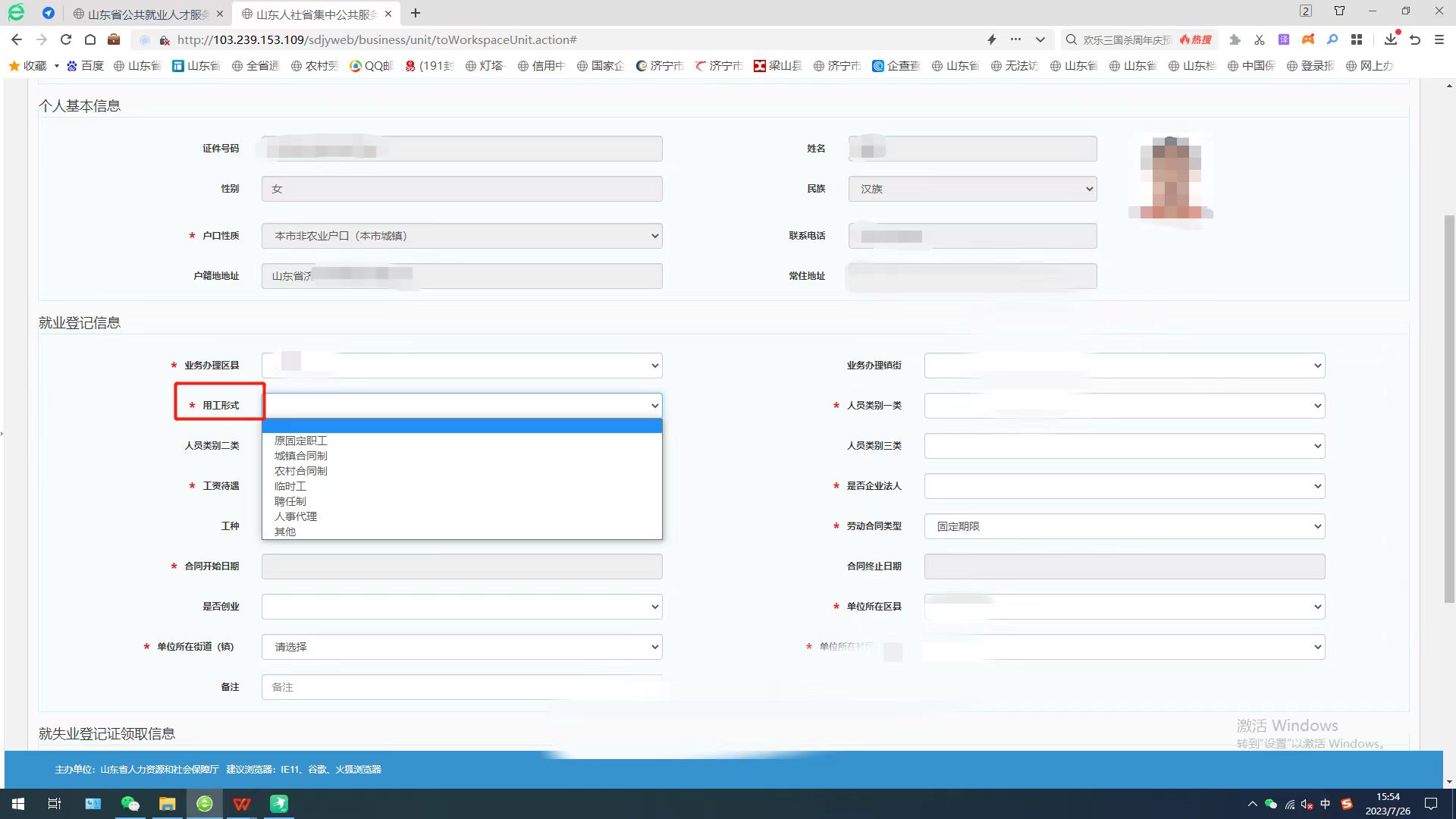Select 聘任制 in the 用工形式 list

click(x=462, y=501)
